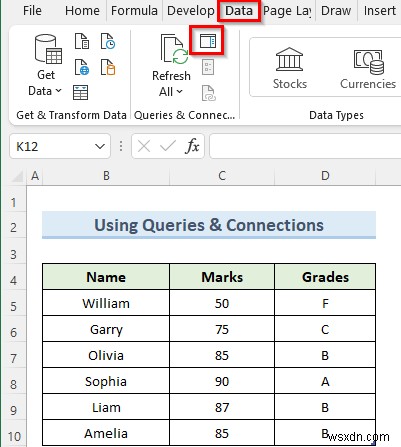Select cell containing William
Viewport: 401px width, 447px height.
pos(106,303)
